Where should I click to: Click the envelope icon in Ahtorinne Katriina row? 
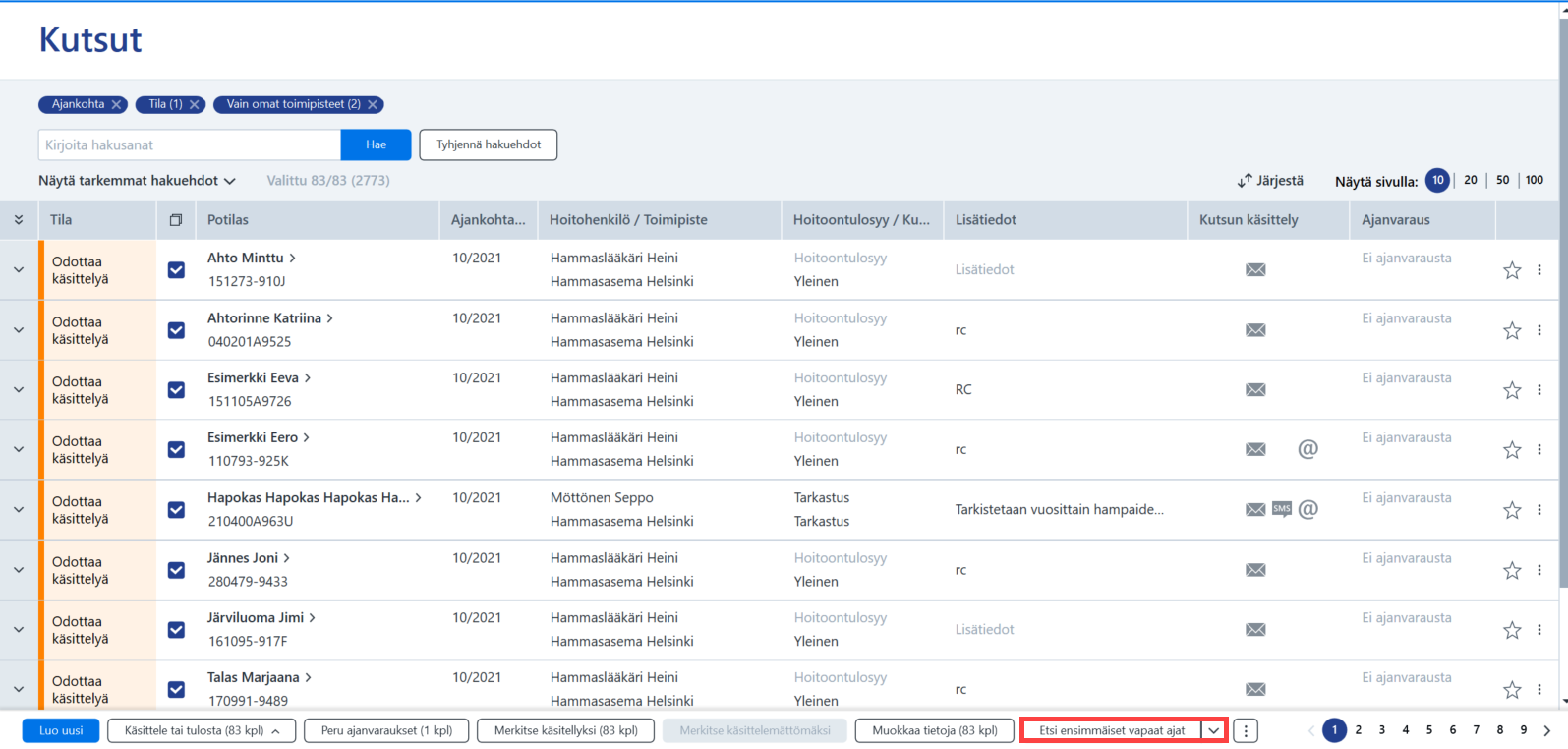pyautogui.click(x=1255, y=330)
